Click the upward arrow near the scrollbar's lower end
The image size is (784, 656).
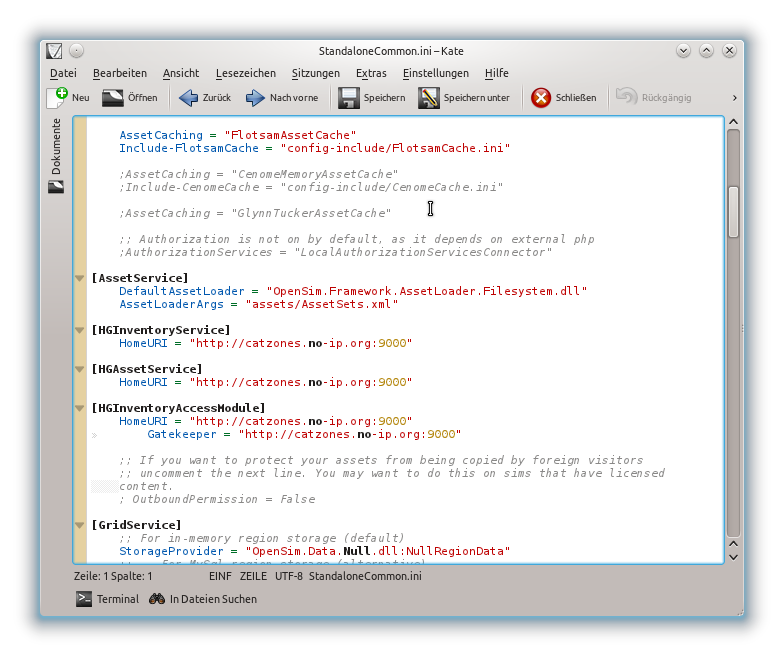pos(733,544)
